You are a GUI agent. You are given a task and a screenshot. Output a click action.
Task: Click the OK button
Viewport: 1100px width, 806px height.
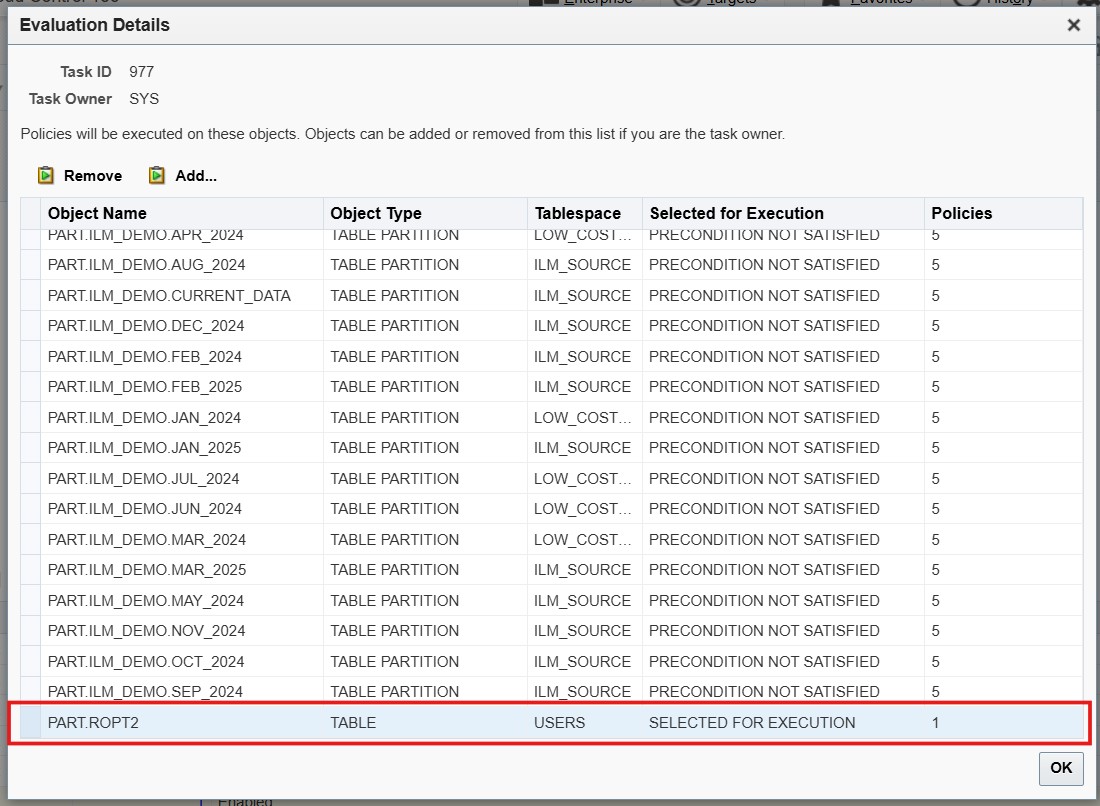[x=1060, y=768]
